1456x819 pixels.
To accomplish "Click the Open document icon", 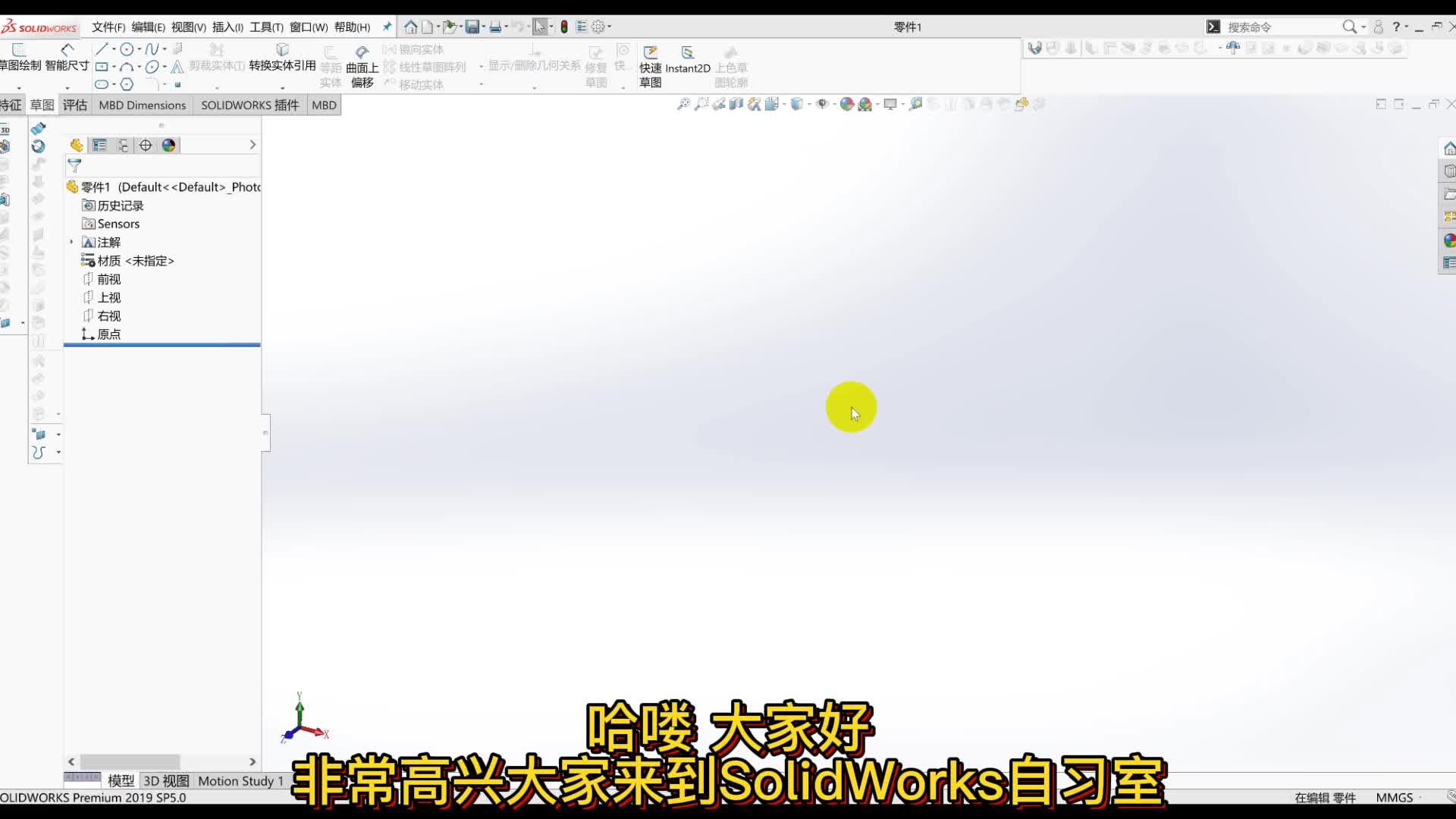I will point(450,27).
